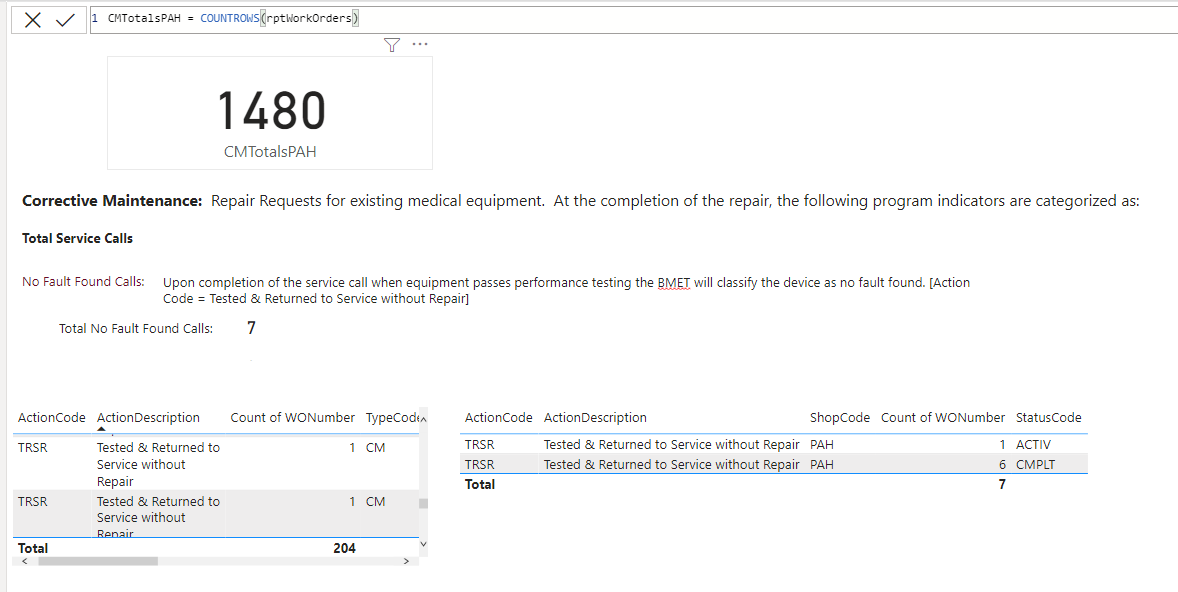This screenshot has height=592, width=1178.
Task: Click the underlined word BMET
Action: click(674, 283)
